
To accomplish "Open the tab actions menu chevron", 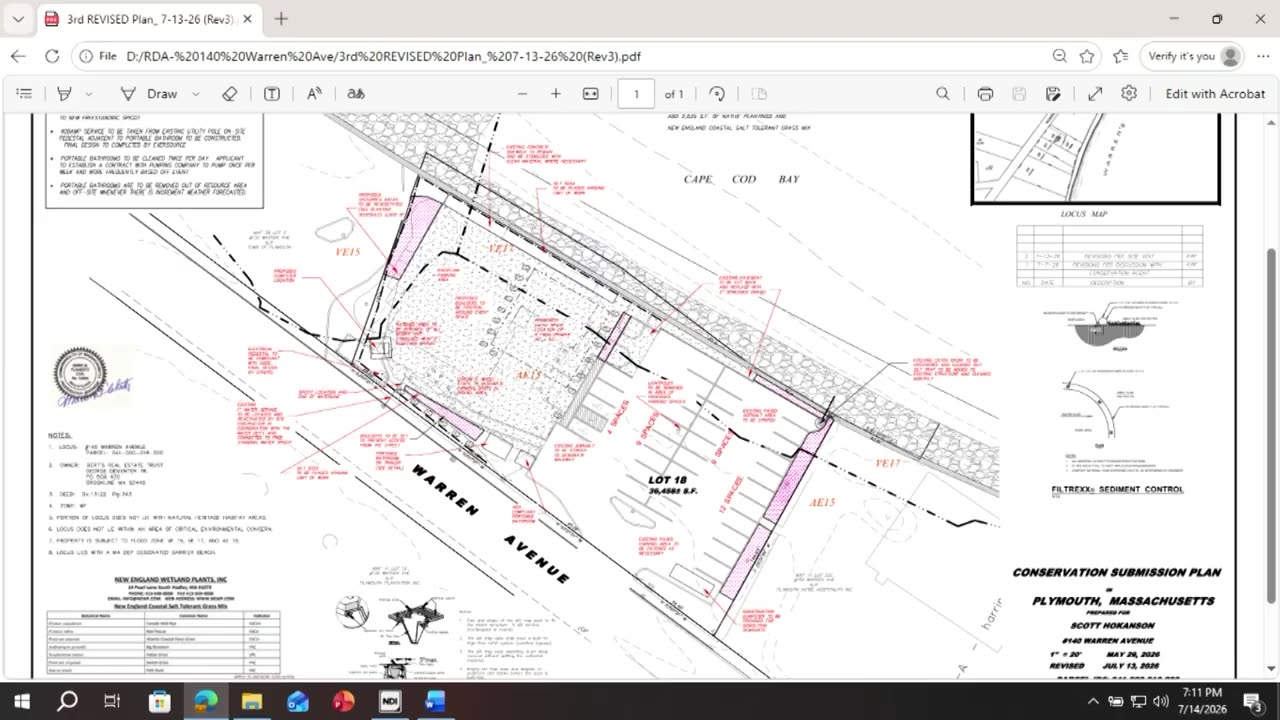I will coord(18,19).
